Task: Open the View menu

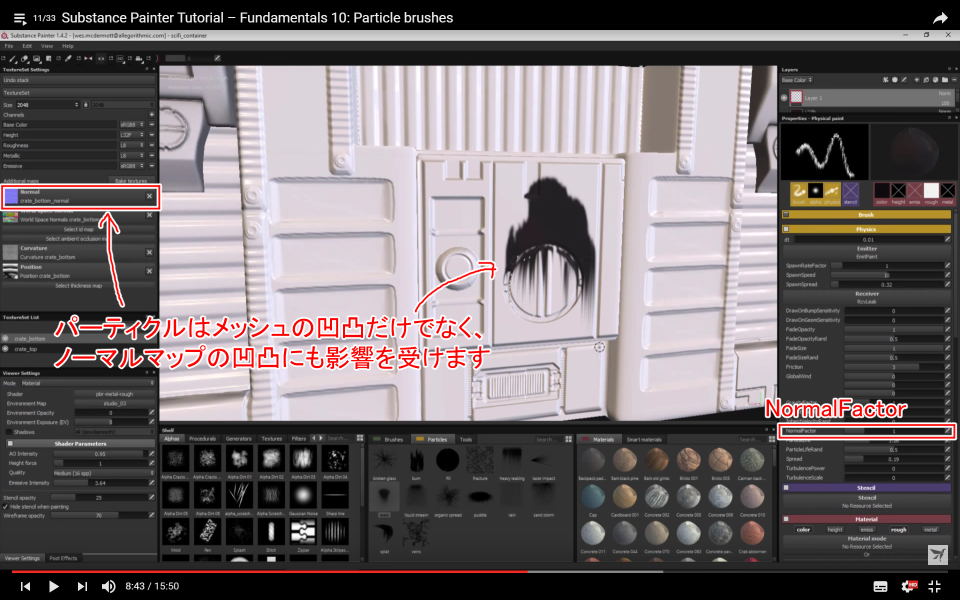Action: pos(47,46)
